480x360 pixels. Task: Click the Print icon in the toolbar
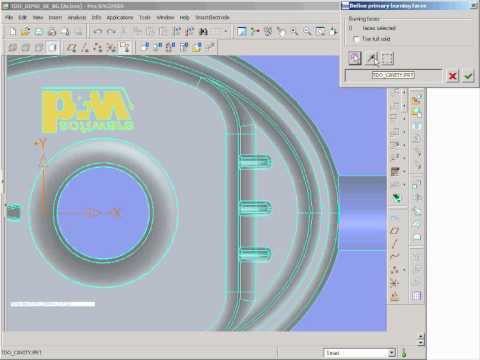click(x=52, y=32)
